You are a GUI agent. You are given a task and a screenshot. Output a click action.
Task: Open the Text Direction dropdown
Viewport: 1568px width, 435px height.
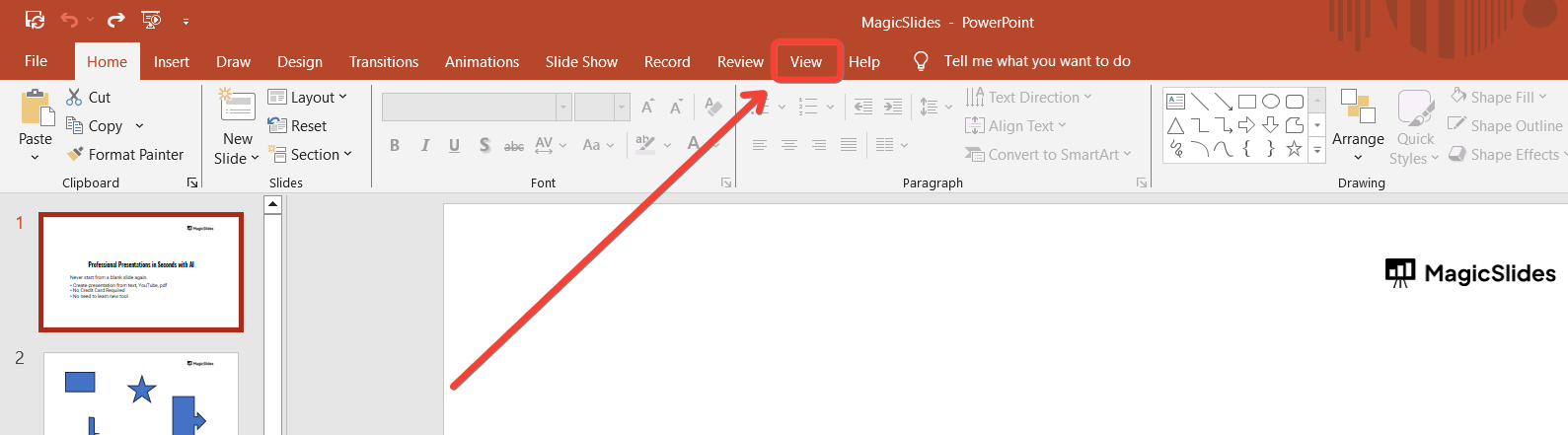(1028, 97)
